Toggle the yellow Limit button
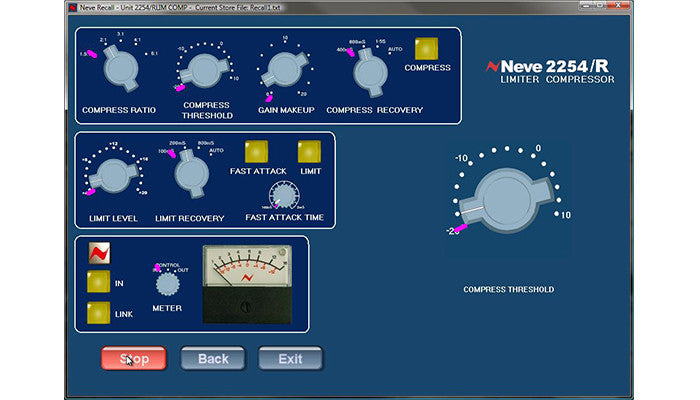 (310, 151)
